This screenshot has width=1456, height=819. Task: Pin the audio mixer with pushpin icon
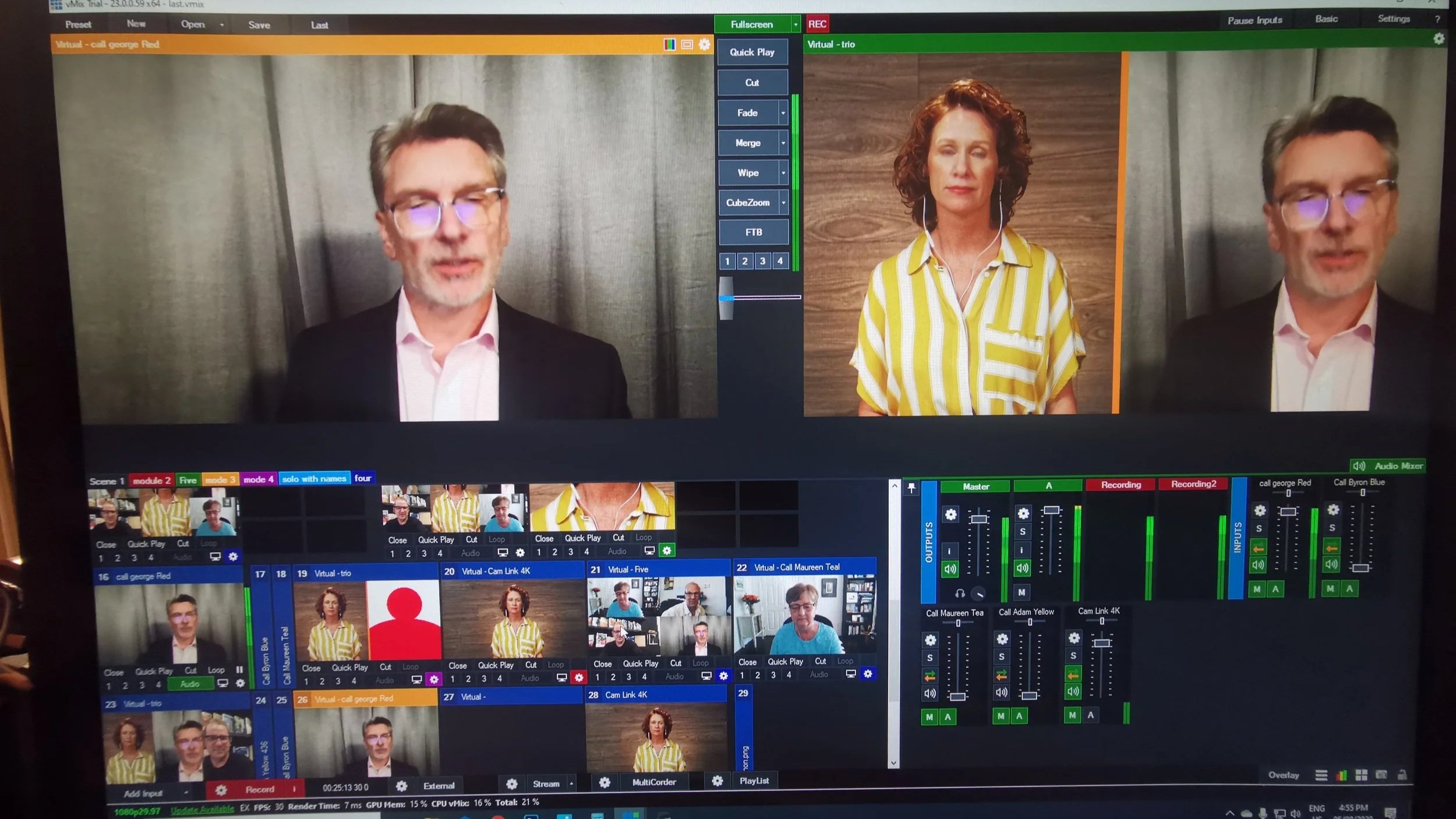911,487
